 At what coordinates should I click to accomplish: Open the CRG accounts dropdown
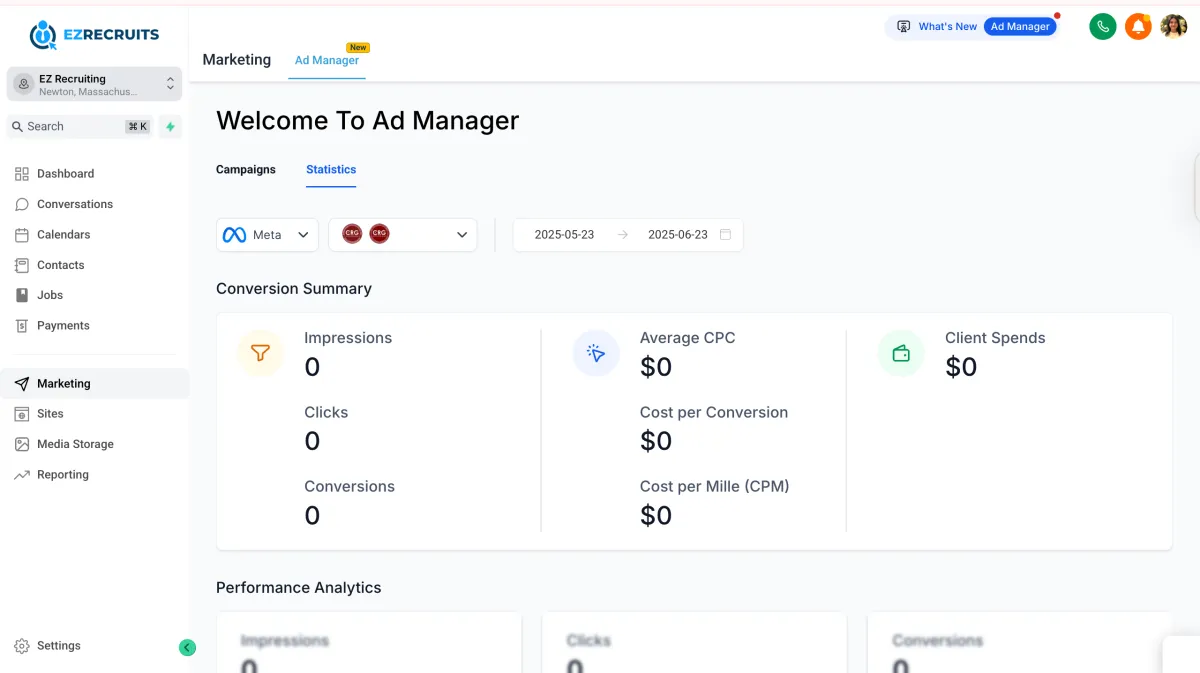tap(403, 235)
